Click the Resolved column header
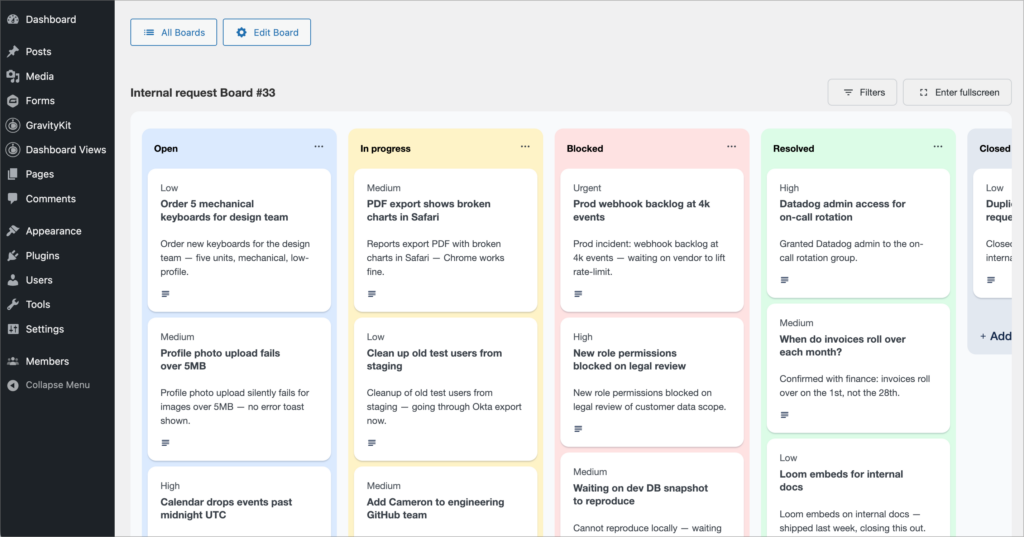This screenshot has width=1024, height=537. click(793, 148)
